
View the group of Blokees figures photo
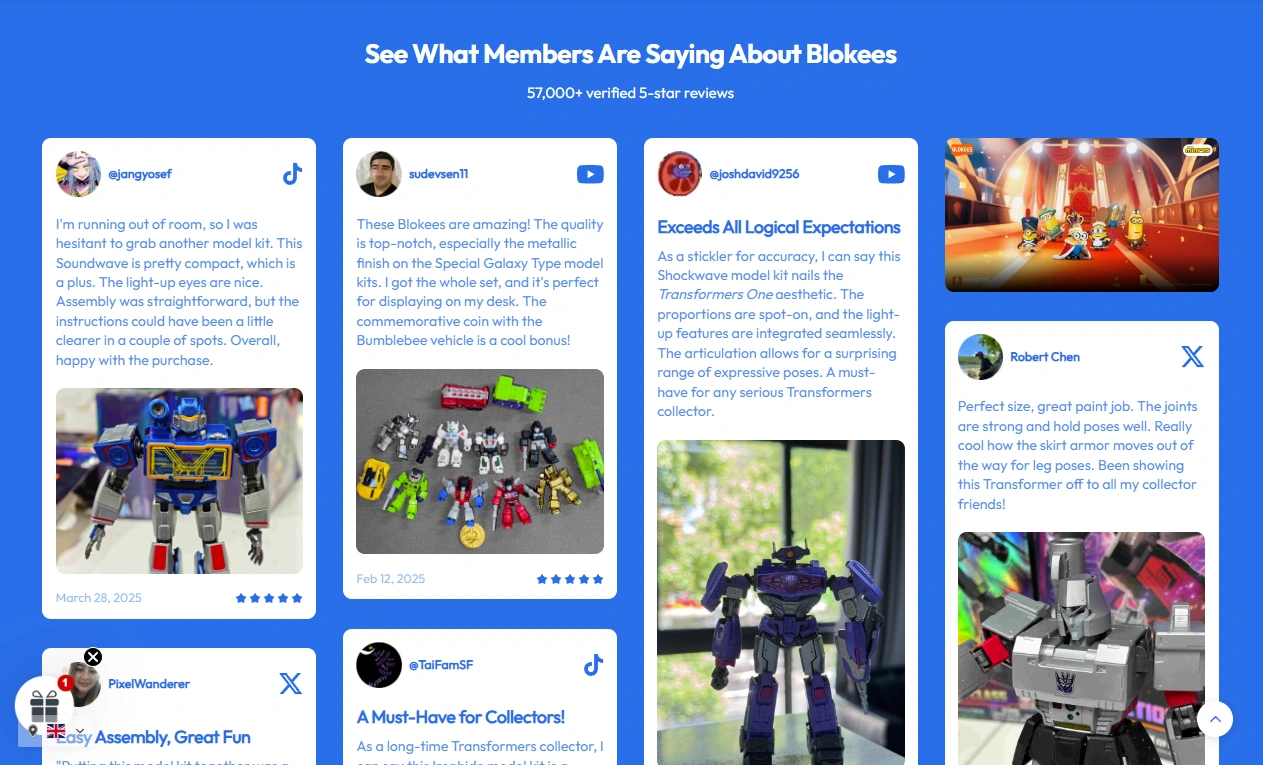click(480, 461)
